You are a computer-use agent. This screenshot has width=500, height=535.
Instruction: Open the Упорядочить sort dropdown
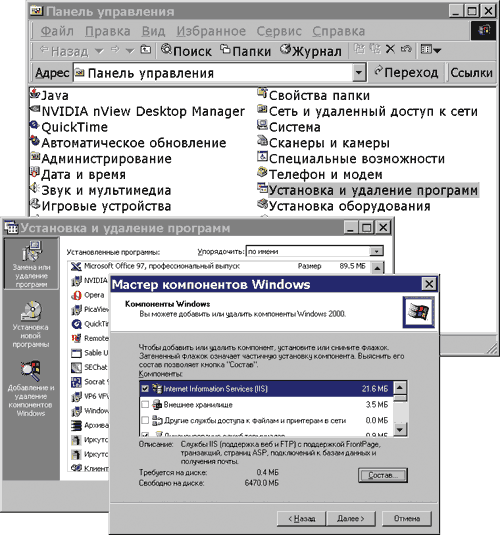point(376,251)
